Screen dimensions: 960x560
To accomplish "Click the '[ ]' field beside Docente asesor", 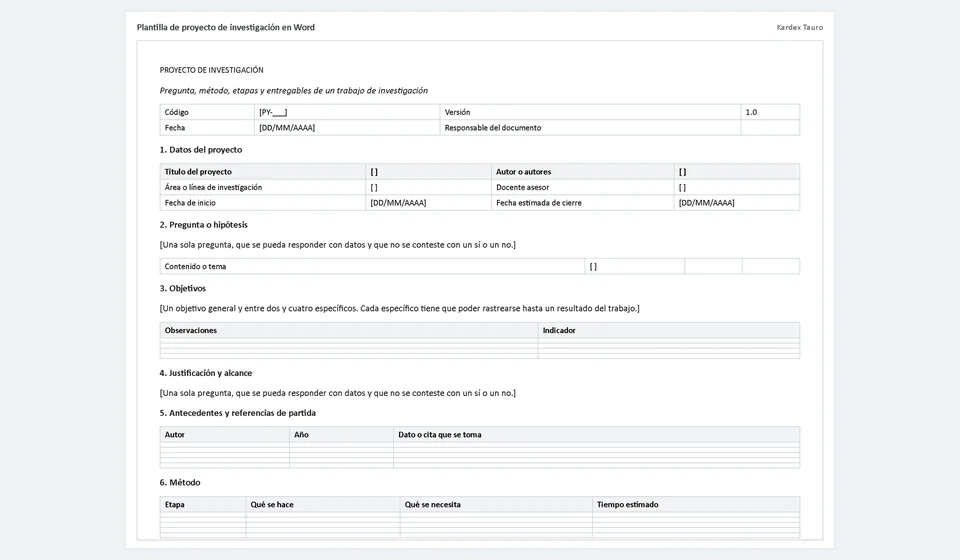I will click(x=737, y=187).
